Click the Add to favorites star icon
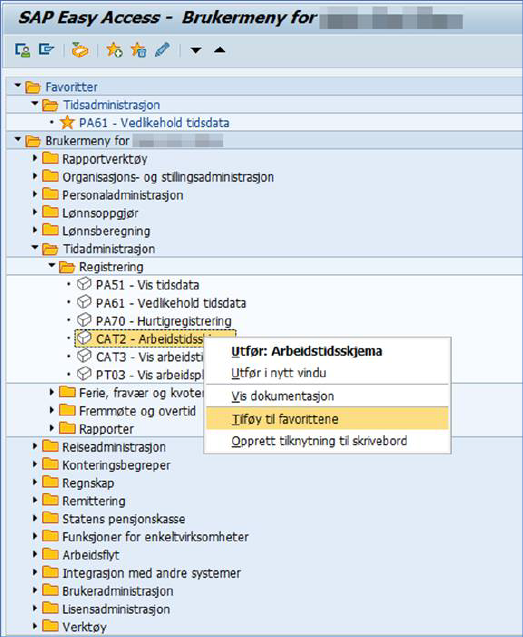The image size is (523, 637). 114,50
